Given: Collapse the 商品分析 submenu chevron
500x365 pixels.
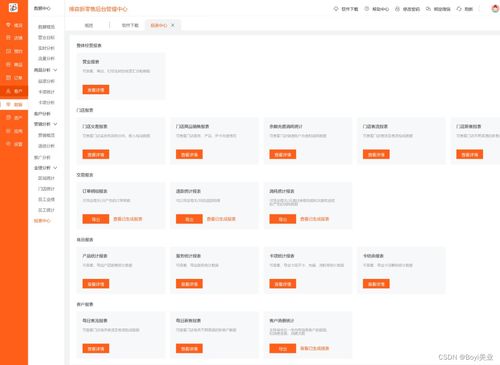Looking at the screenshot, I should click(55, 70).
